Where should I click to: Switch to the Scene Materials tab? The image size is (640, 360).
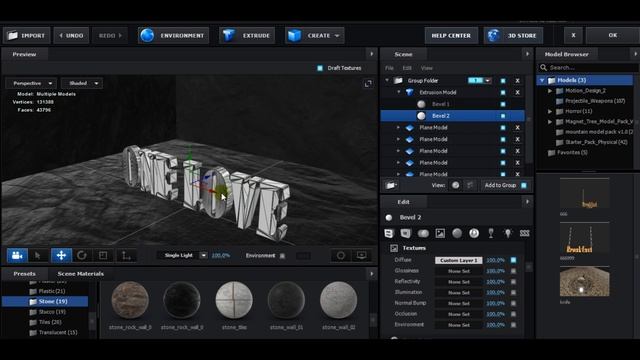coord(80,274)
